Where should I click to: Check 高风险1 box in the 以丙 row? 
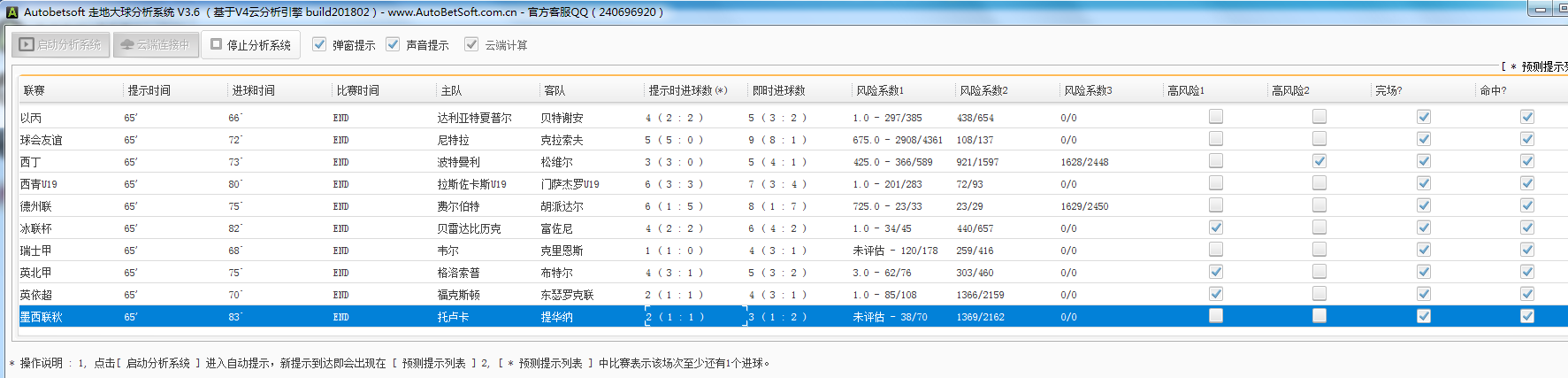pos(1216,117)
